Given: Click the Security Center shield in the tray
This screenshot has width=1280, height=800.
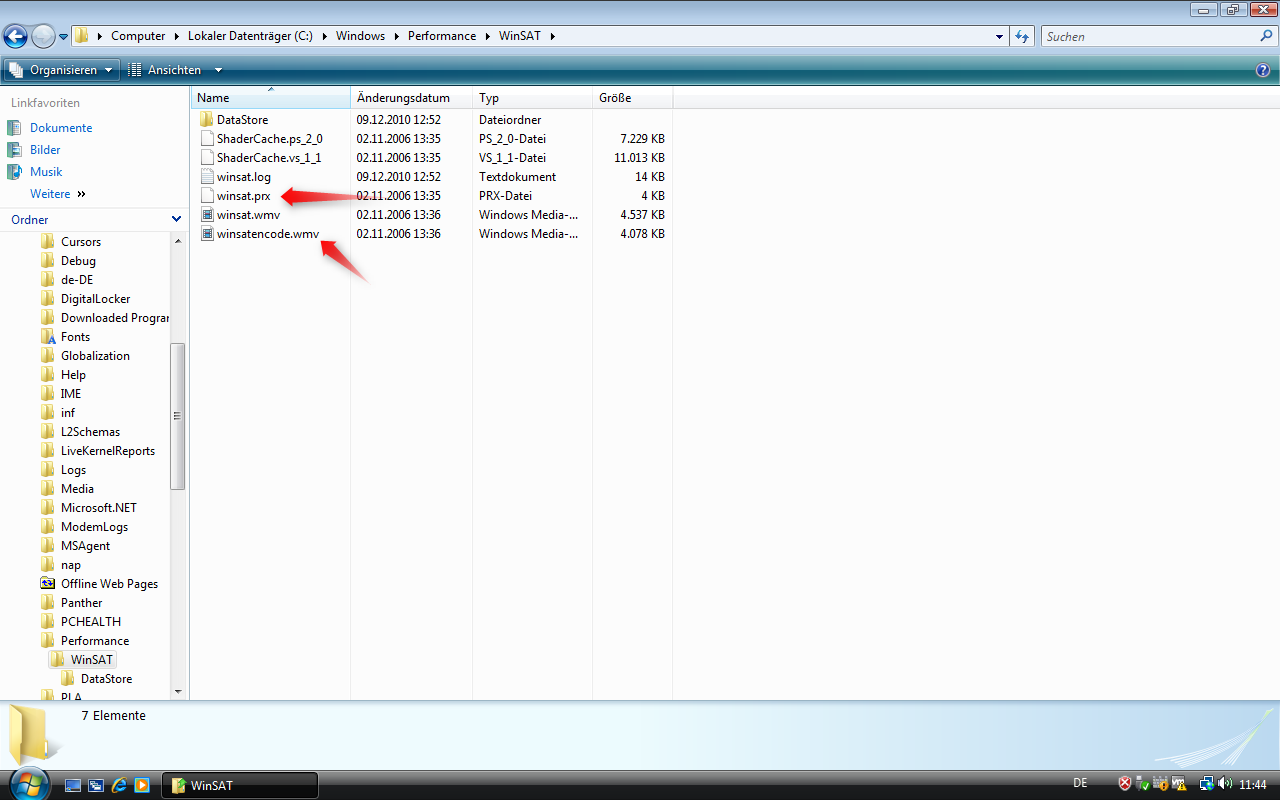Looking at the screenshot, I should (1124, 784).
